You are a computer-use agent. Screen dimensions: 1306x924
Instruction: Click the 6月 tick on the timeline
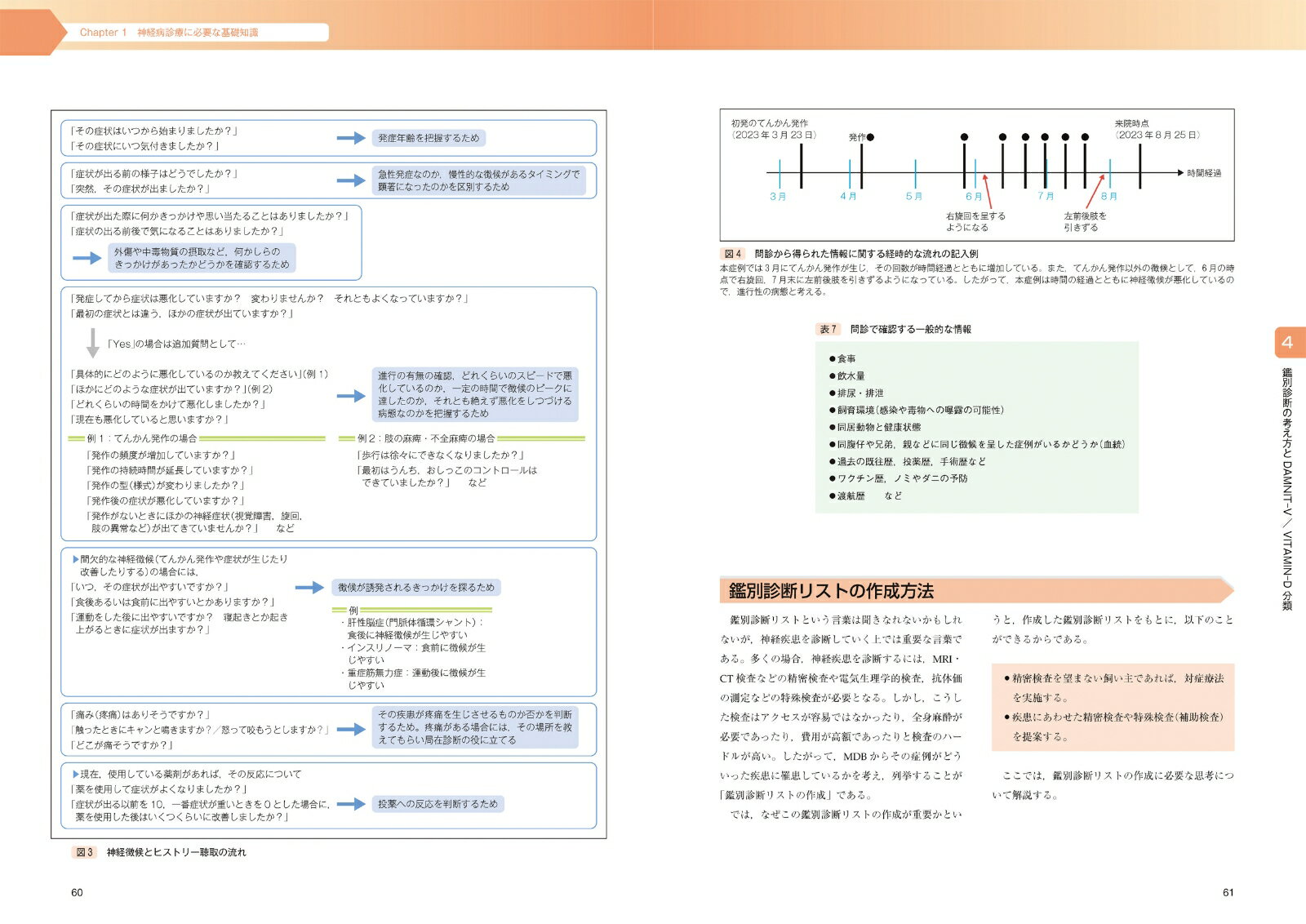click(x=975, y=174)
